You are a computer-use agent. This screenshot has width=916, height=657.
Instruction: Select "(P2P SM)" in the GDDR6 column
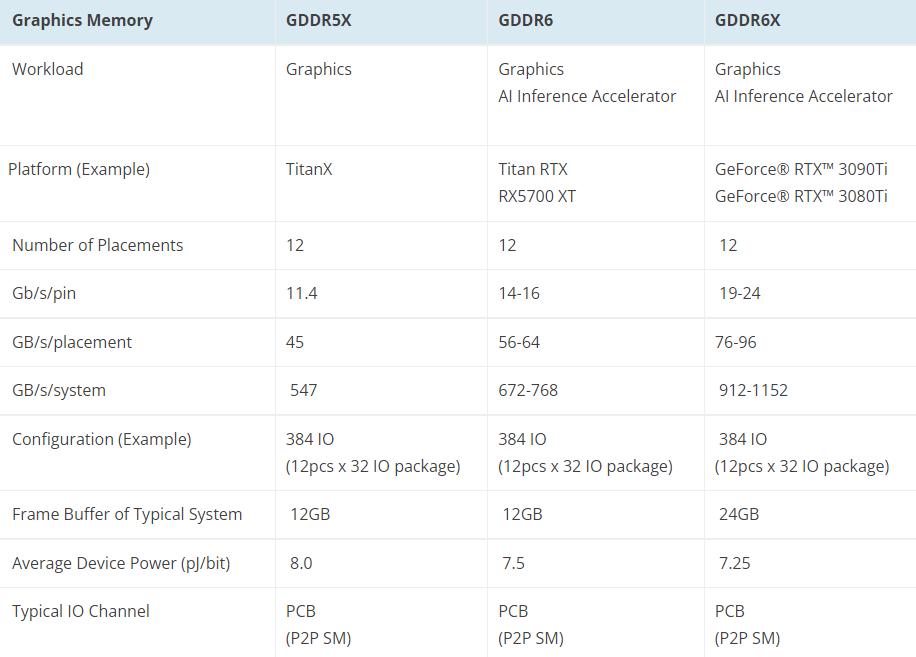click(531, 638)
